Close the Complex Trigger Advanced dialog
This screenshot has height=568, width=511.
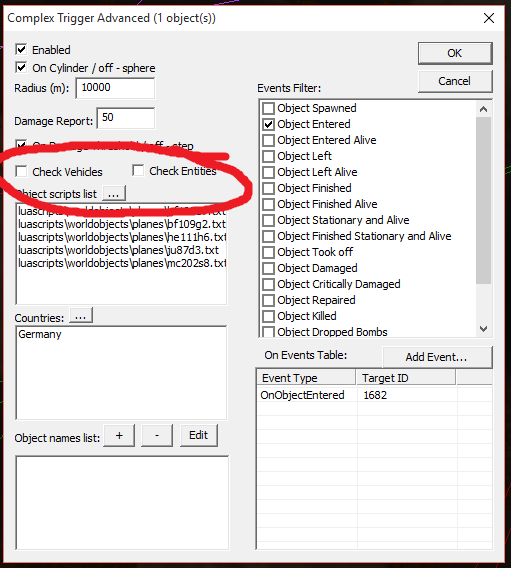point(489,18)
